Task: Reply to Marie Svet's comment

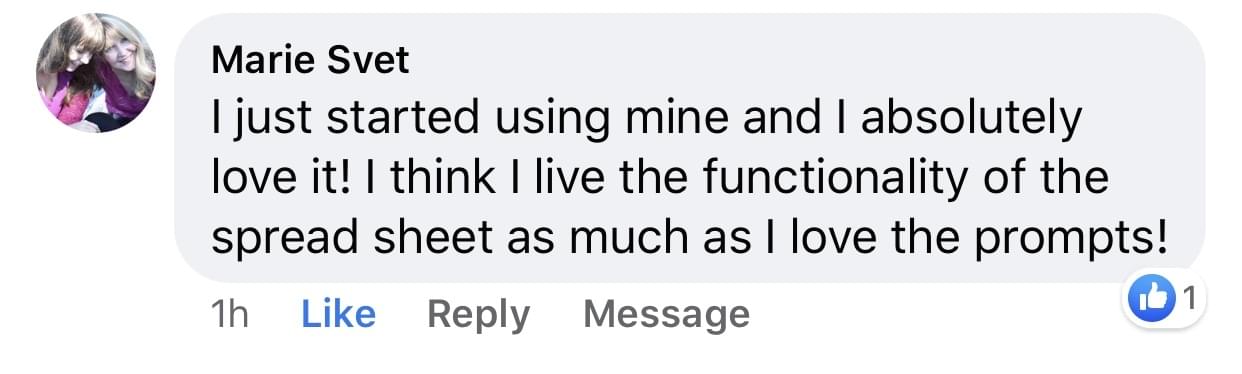Action: (x=478, y=315)
